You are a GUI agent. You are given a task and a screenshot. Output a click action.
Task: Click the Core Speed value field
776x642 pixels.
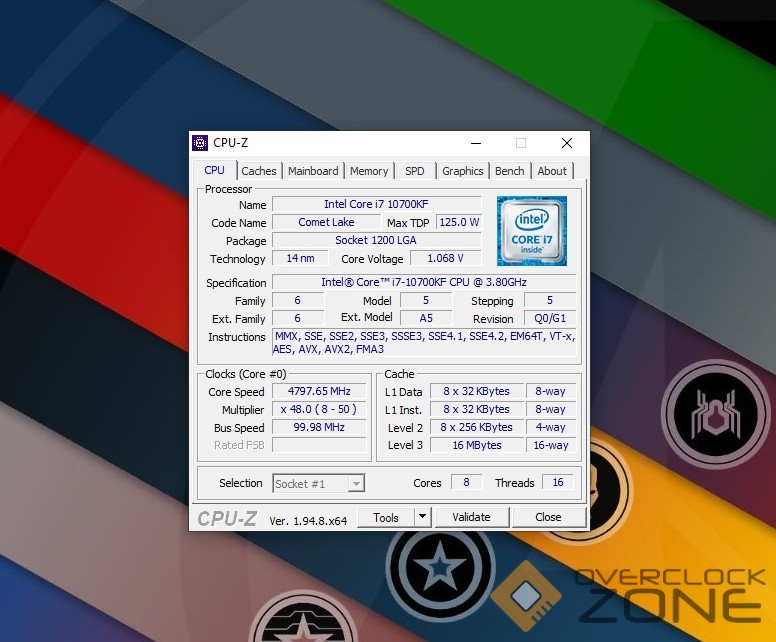320,392
